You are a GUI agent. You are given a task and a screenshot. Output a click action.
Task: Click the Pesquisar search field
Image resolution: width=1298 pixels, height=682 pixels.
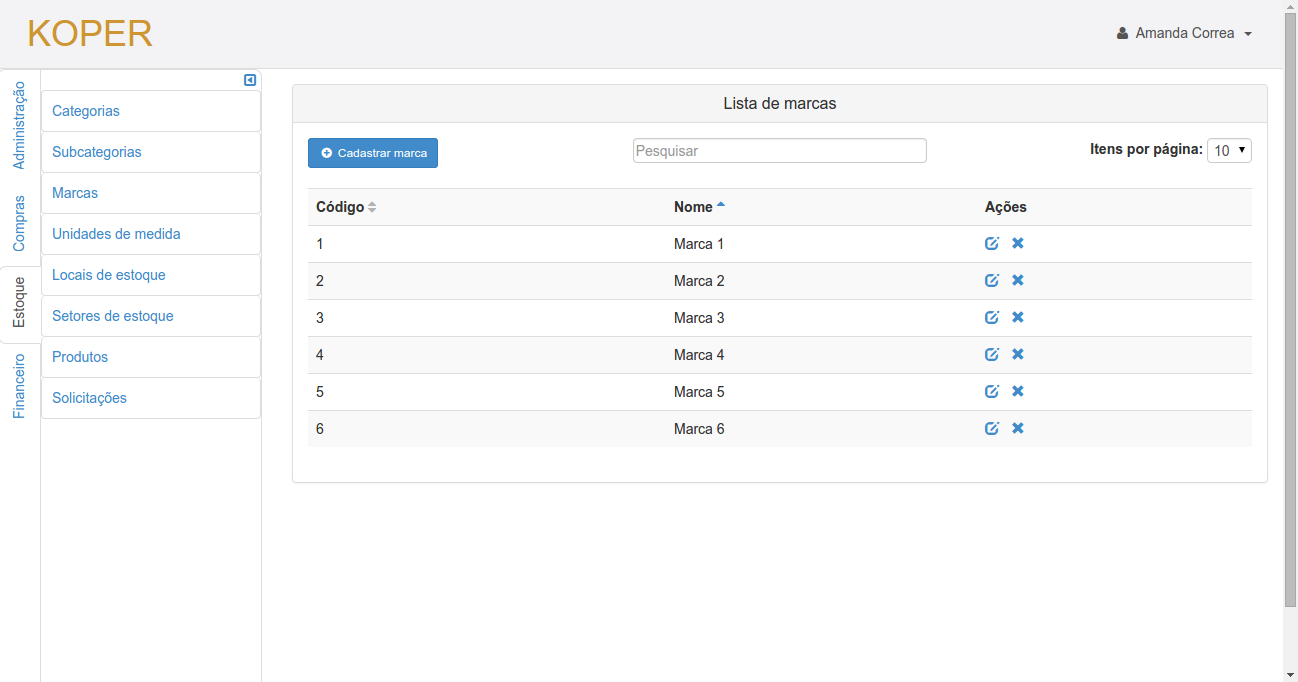[x=779, y=151]
